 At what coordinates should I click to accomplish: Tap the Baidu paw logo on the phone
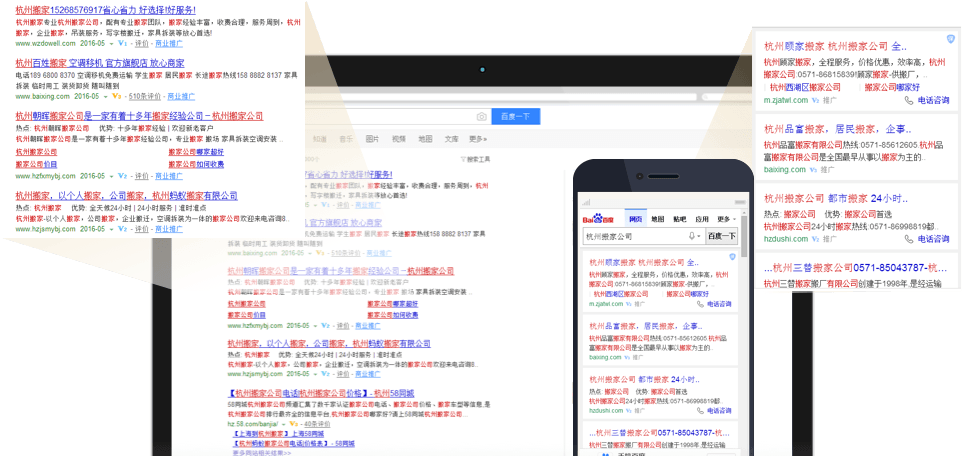tap(598, 219)
